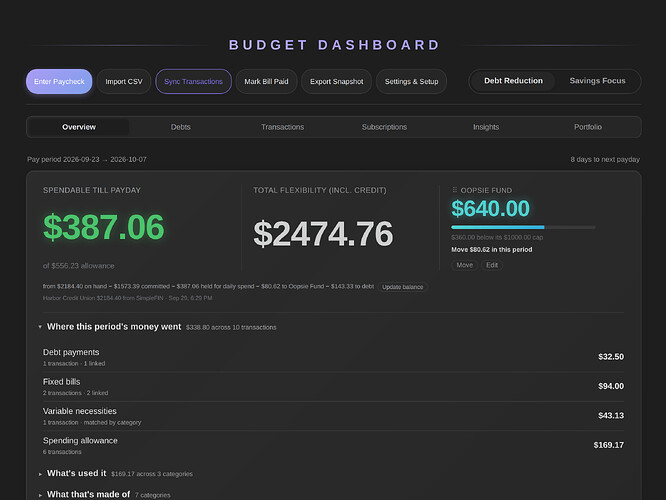This screenshot has height=500, width=666.
Task: Click the Harbor Credit Union SimpleFIN line
Action: 127,298
